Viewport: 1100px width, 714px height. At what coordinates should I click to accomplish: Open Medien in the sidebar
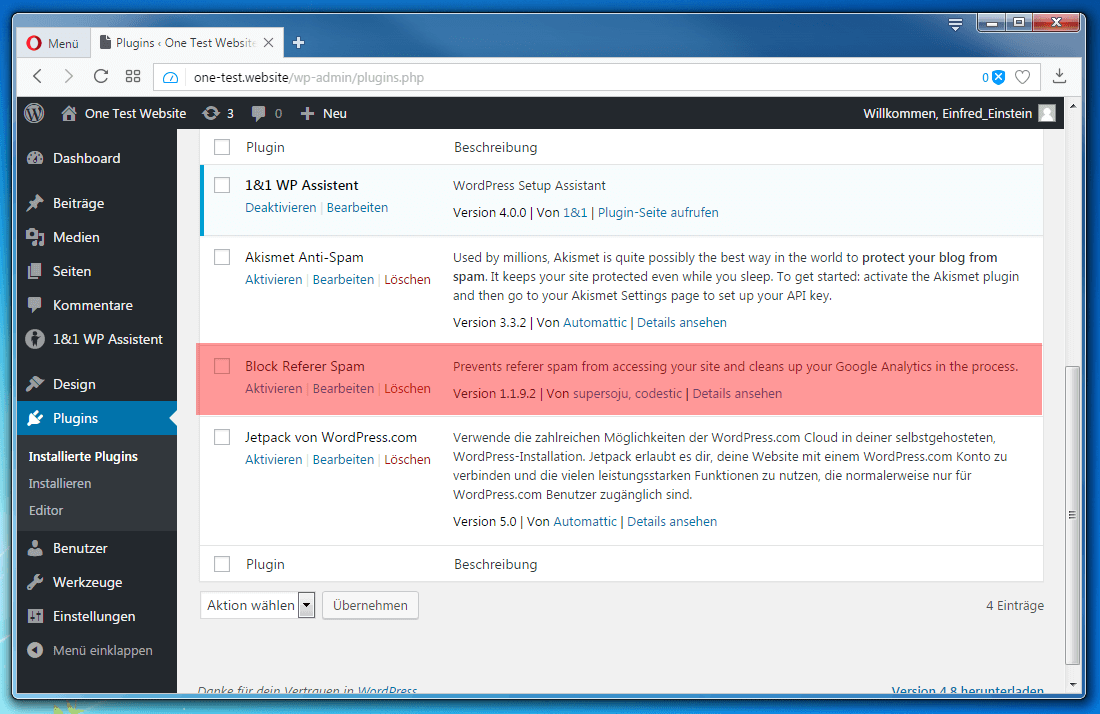pos(97,237)
